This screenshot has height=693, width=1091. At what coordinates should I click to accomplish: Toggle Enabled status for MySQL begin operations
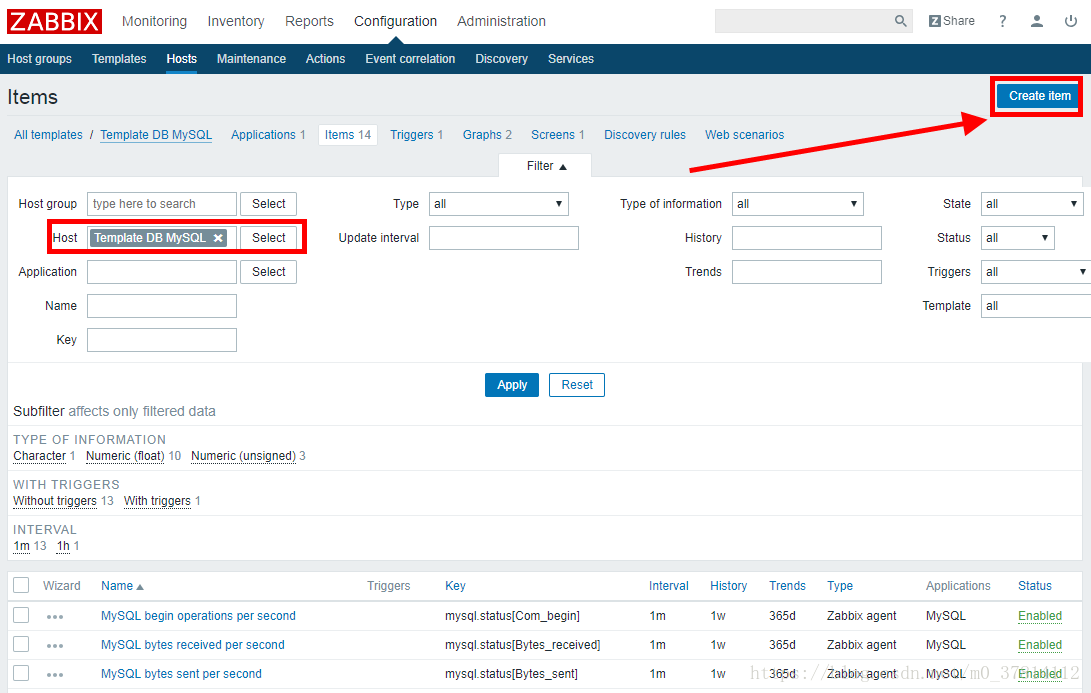[x=1040, y=616]
